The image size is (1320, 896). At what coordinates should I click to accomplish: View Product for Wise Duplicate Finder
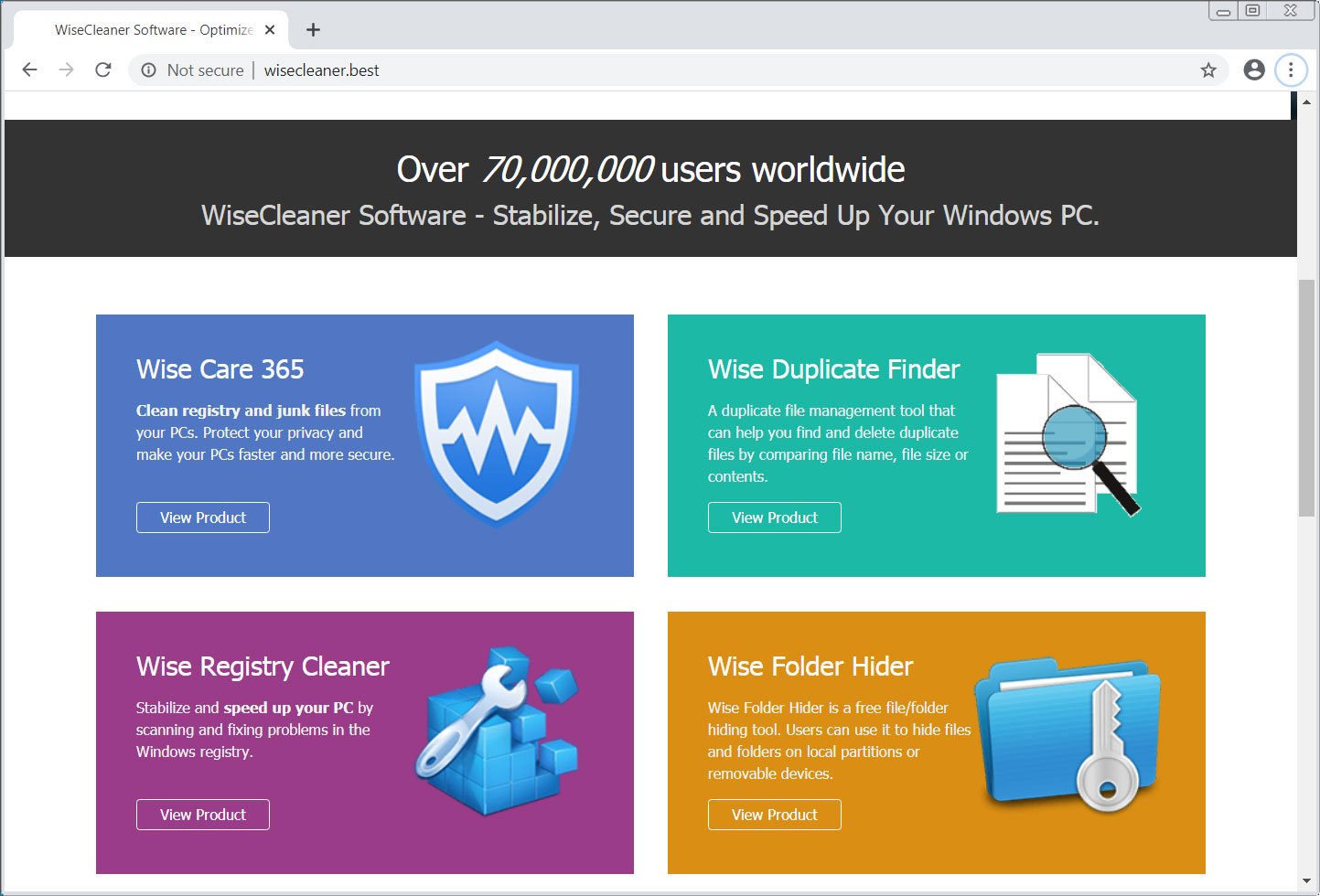[x=774, y=517]
